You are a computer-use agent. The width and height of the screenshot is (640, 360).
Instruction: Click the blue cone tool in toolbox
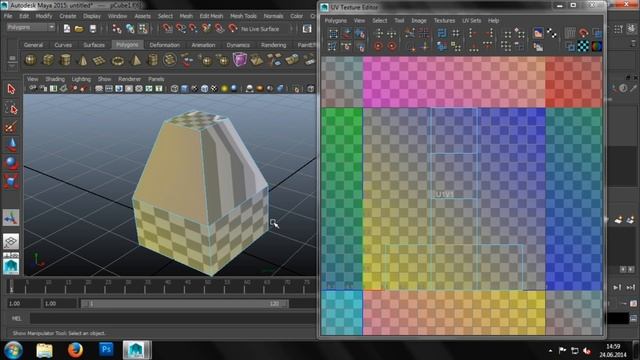(11, 145)
